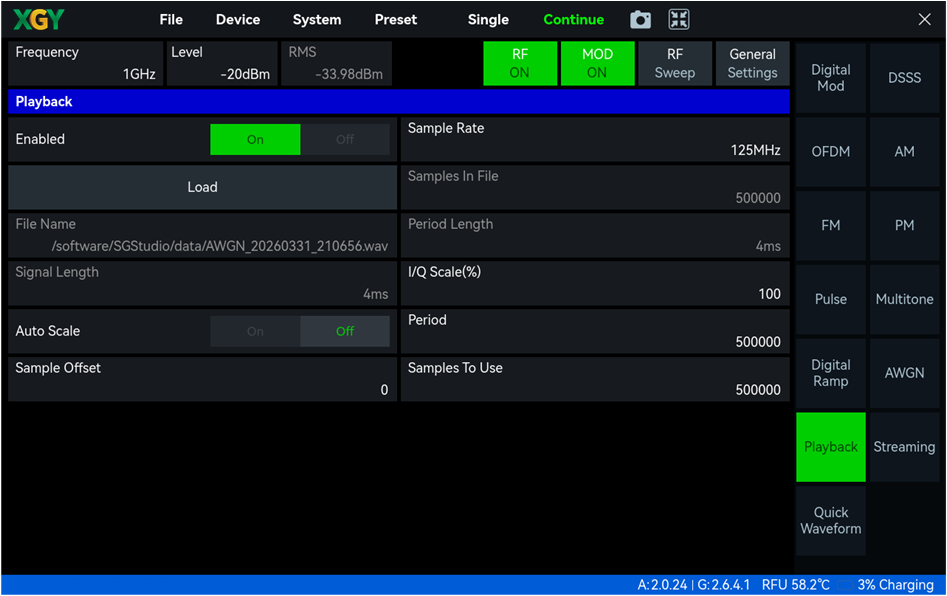Select AWGN modulation
Screen dimensions: 947x596
coord(904,373)
